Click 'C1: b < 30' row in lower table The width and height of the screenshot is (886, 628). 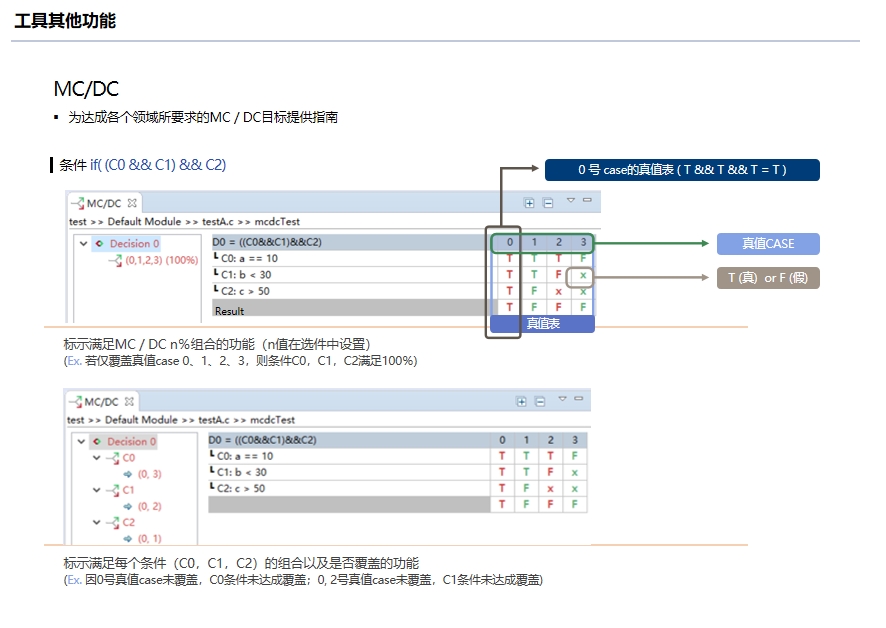(397, 473)
